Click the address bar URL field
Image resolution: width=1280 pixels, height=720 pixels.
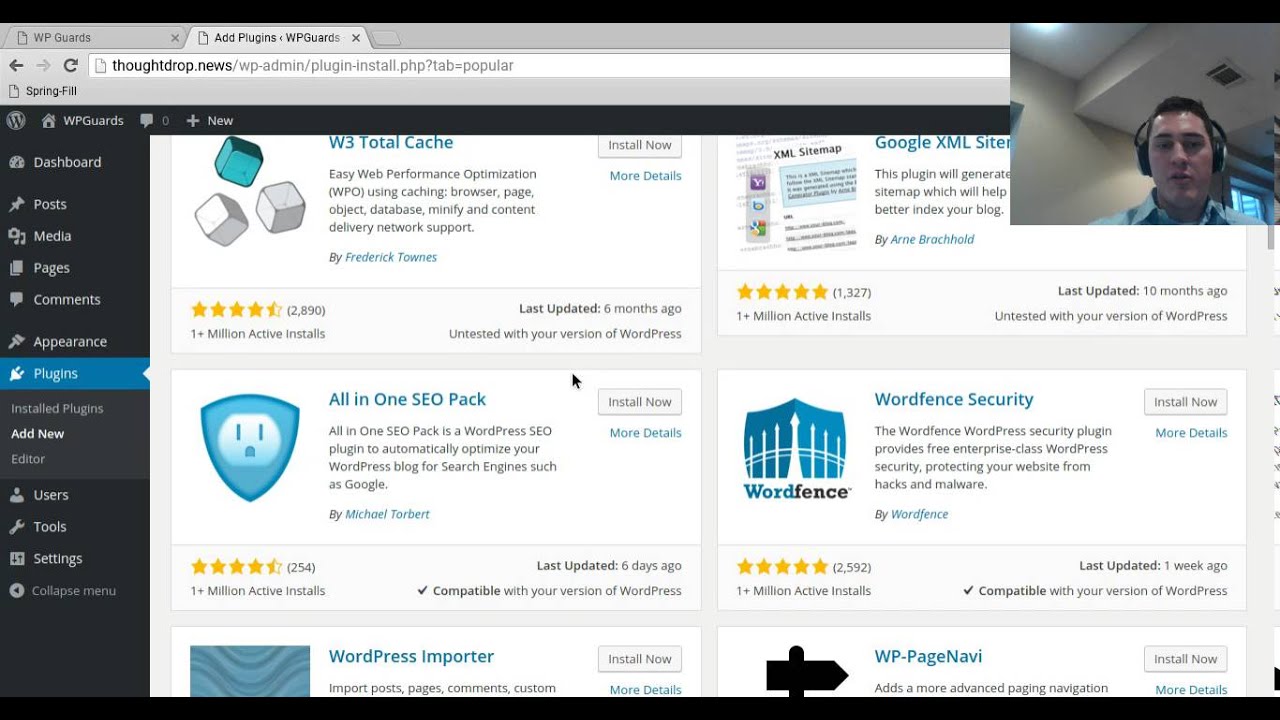[x=549, y=65]
